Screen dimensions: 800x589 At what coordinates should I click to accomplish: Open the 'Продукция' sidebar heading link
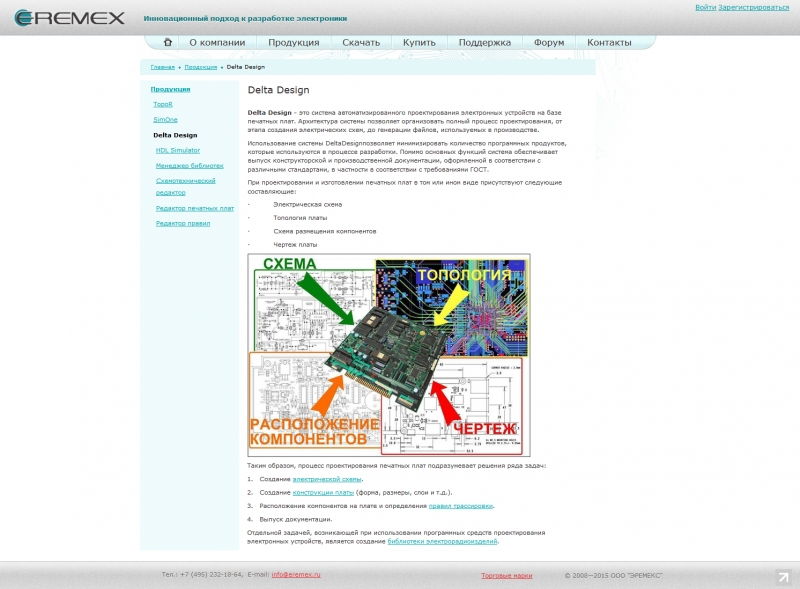click(170, 89)
